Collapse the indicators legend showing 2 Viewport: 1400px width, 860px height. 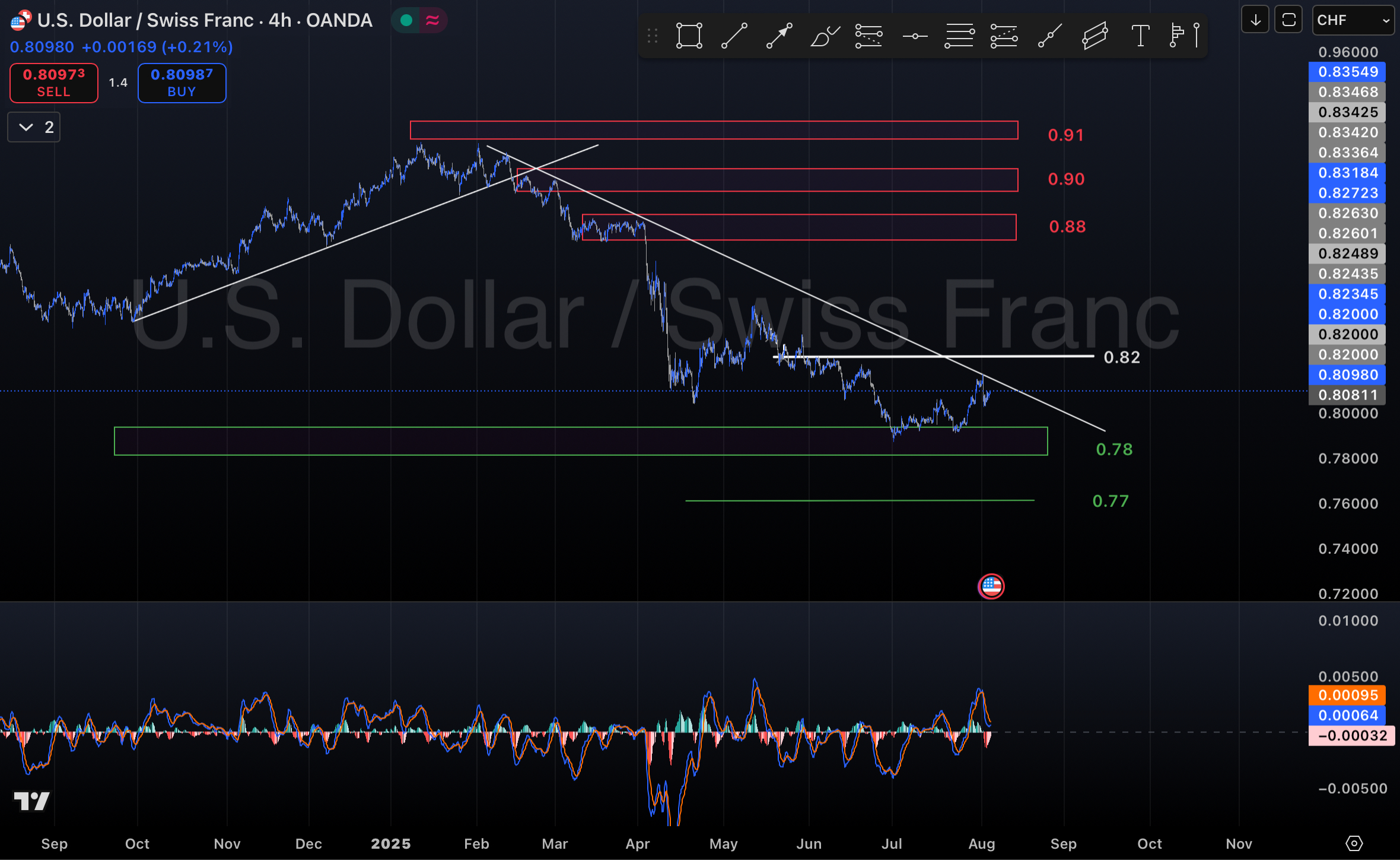(34, 127)
